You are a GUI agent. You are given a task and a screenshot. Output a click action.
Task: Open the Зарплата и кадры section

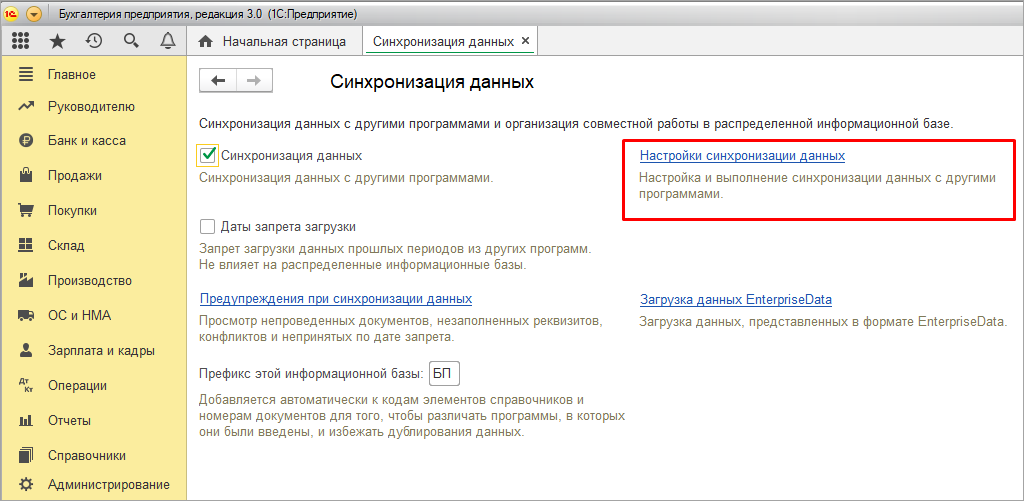click(x=98, y=351)
